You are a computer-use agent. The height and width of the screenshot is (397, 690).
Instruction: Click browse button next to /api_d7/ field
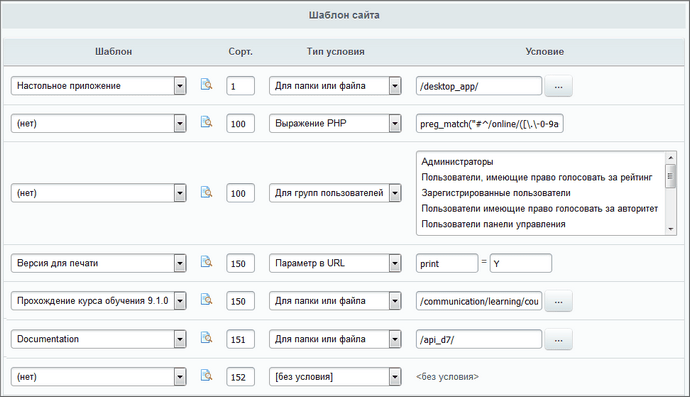coord(558,340)
